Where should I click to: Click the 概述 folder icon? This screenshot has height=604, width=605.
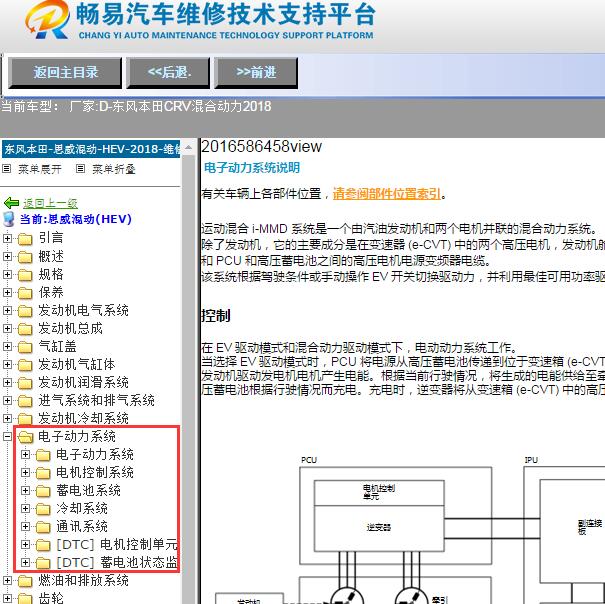pos(25,257)
